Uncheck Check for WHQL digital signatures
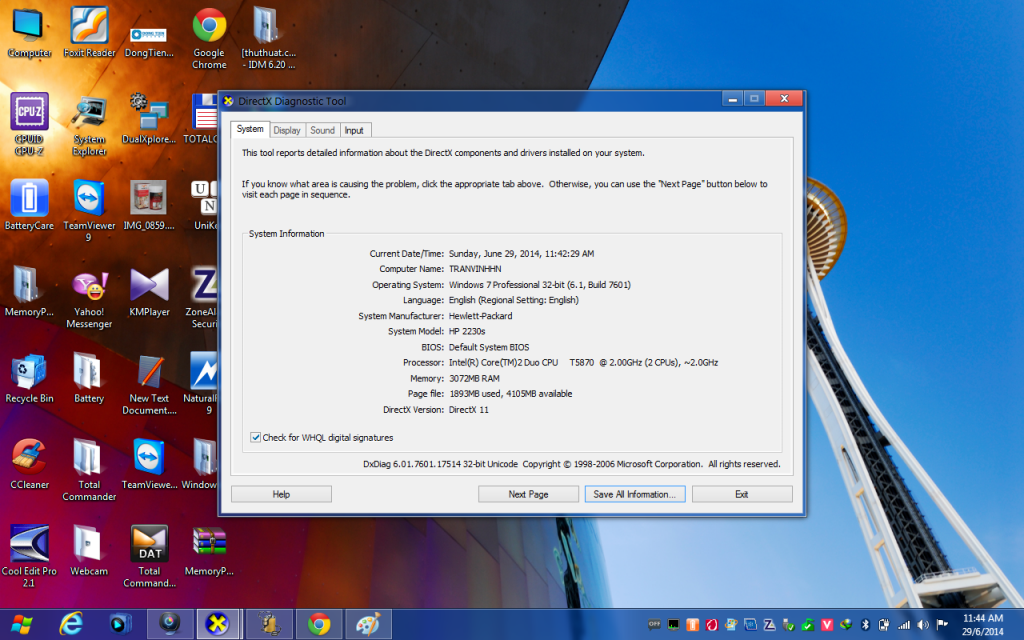The image size is (1024, 640). click(x=256, y=438)
